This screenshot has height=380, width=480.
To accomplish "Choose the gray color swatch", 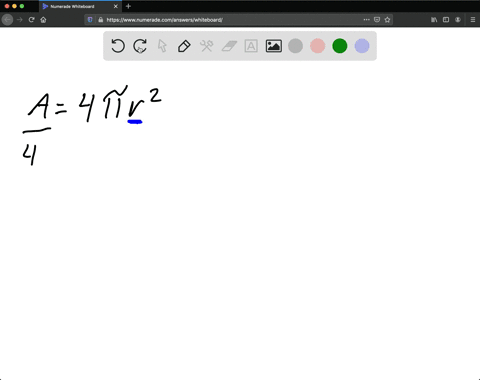I will click(x=295, y=46).
